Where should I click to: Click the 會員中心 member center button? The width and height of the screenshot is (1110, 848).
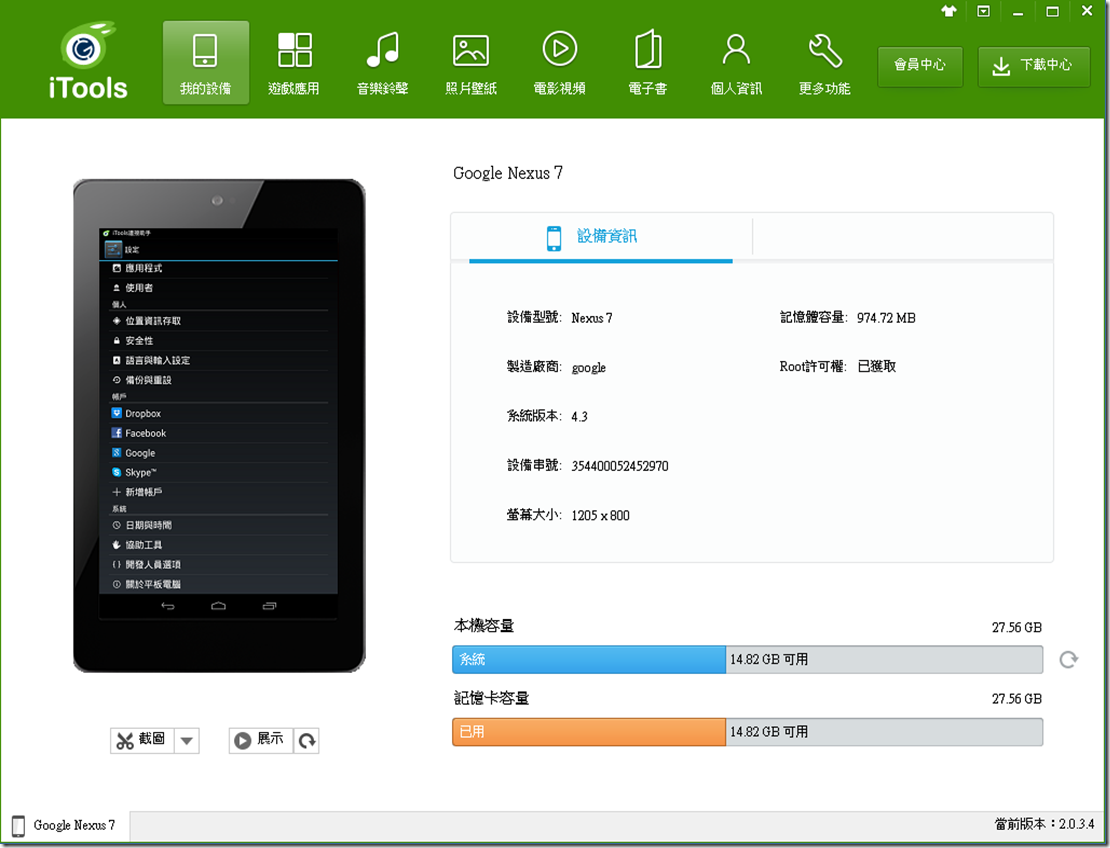click(920, 66)
